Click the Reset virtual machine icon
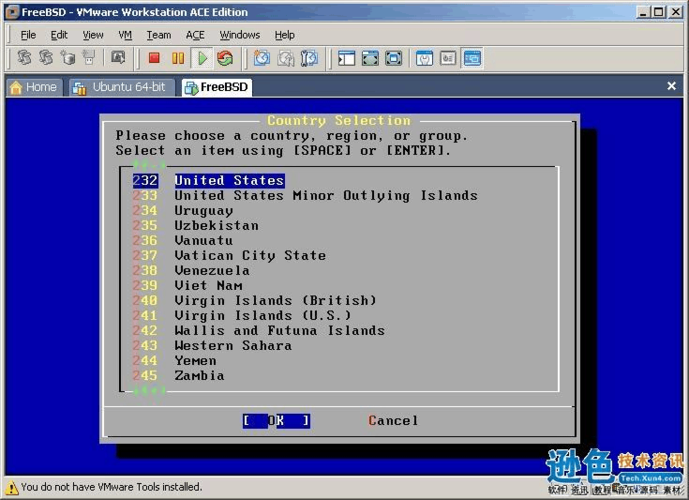 pyautogui.click(x=225, y=58)
